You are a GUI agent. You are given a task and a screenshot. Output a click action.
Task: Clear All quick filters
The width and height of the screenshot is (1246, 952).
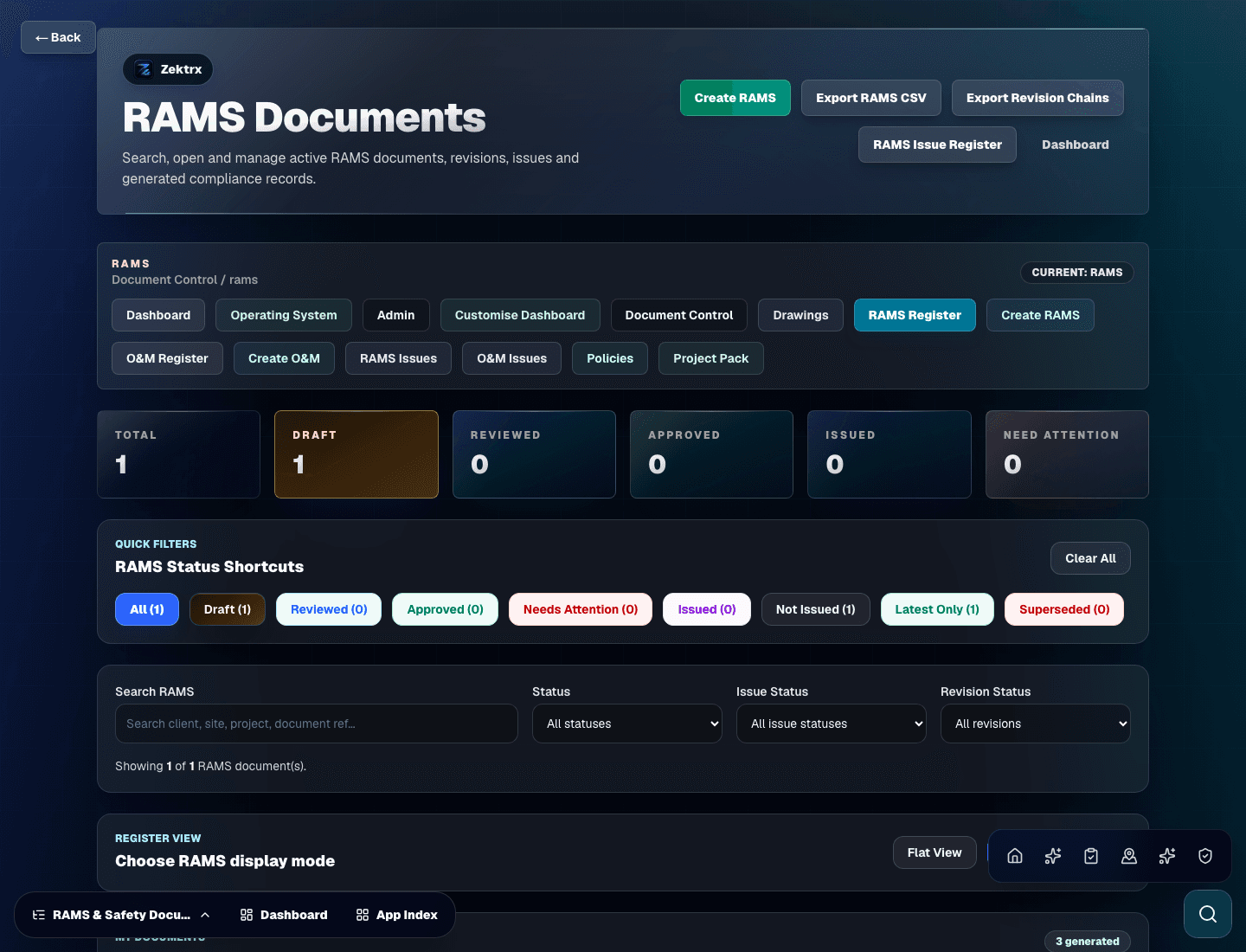[1090, 558]
